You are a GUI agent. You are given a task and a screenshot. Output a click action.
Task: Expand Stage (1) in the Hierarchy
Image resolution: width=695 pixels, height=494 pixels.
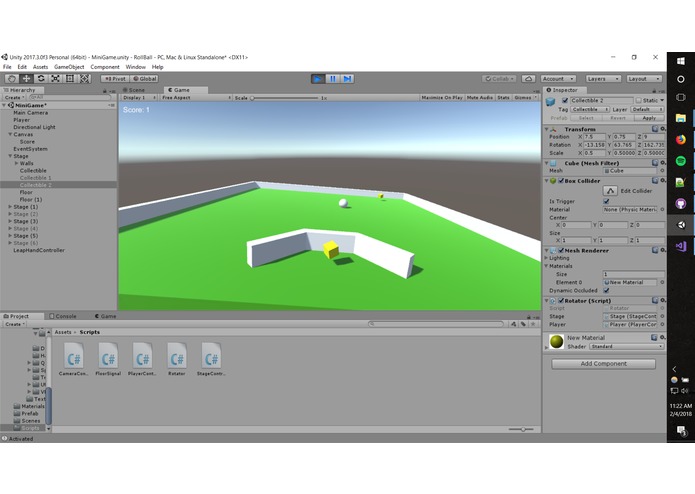coord(10,207)
